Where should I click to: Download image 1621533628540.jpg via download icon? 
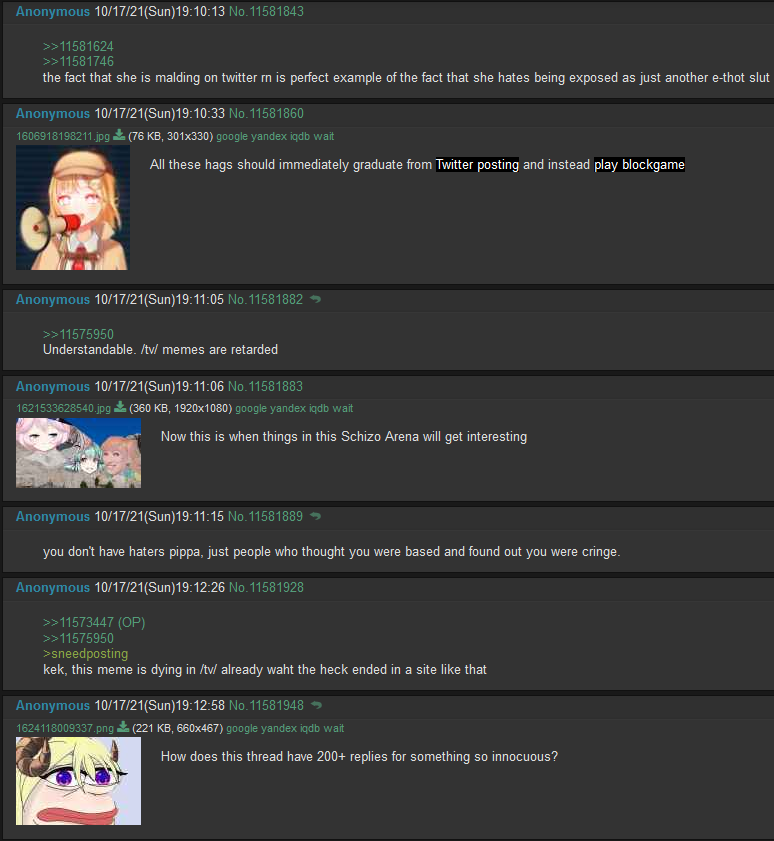pyautogui.click(x=120, y=407)
